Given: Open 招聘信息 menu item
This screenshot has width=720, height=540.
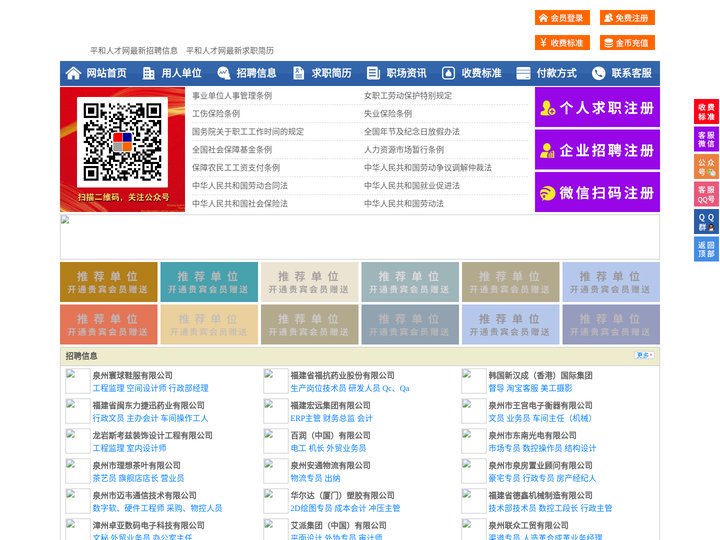Looking at the screenshot, I should [256, 73].
